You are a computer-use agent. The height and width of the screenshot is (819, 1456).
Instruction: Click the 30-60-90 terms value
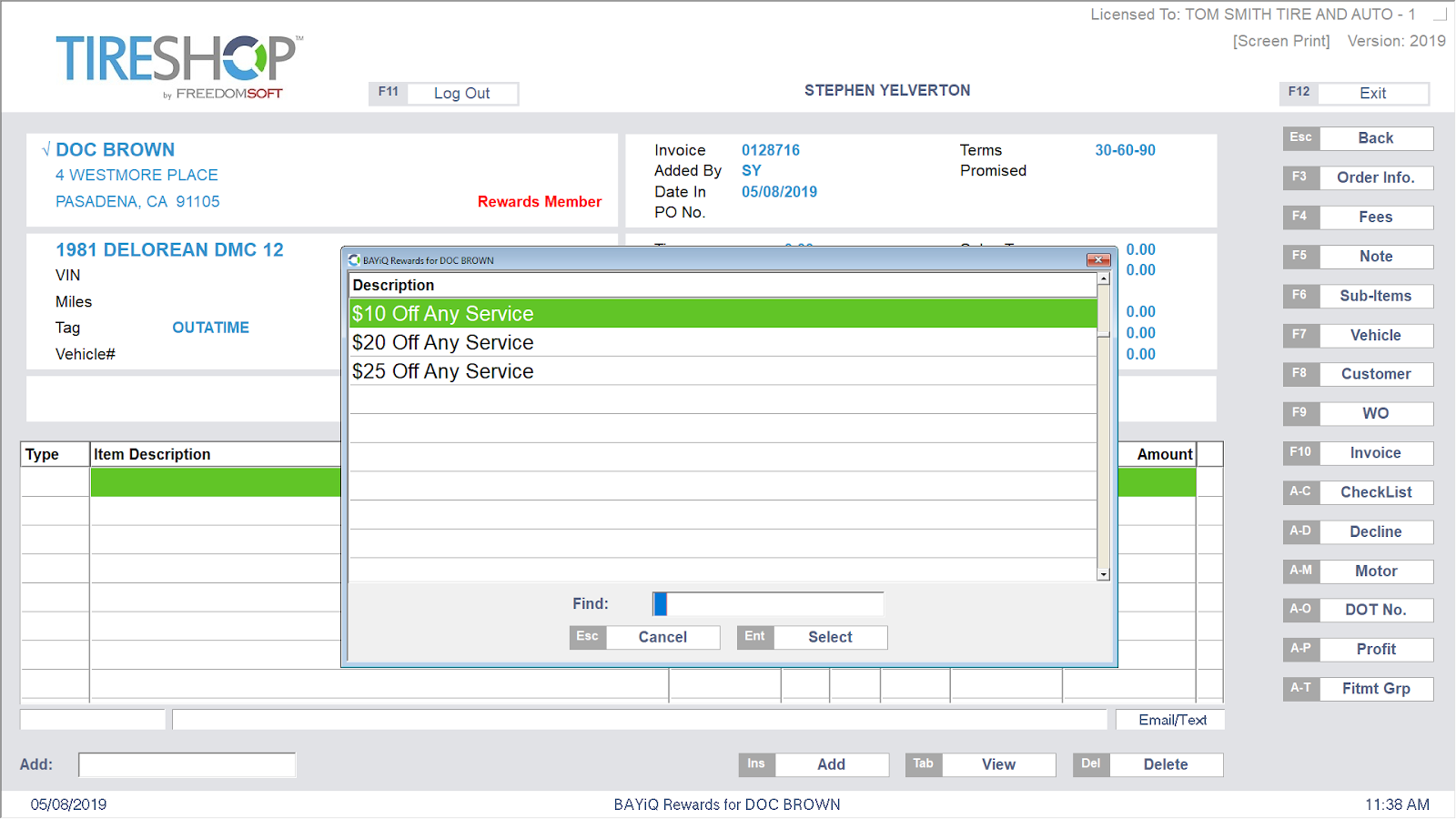pyautogui.click(x=1126, y=150)
